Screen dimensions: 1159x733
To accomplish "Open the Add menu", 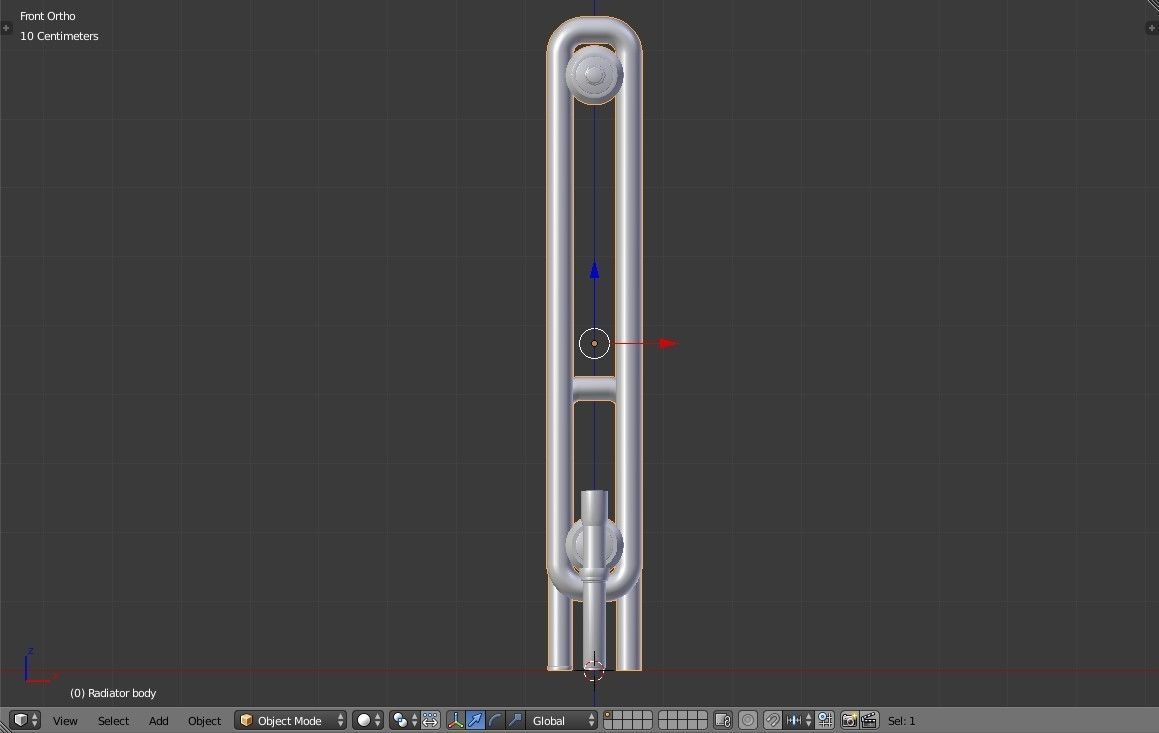I will coord(158,721).
